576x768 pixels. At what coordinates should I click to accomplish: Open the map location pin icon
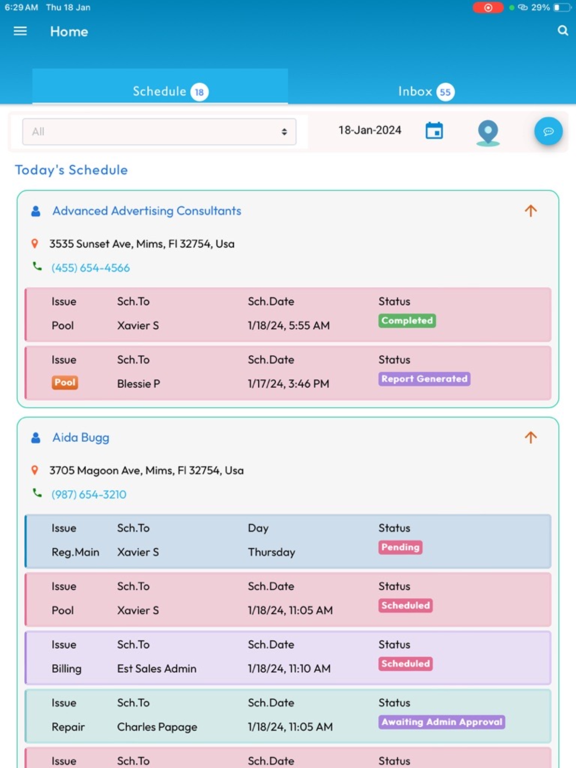point(488,133)
